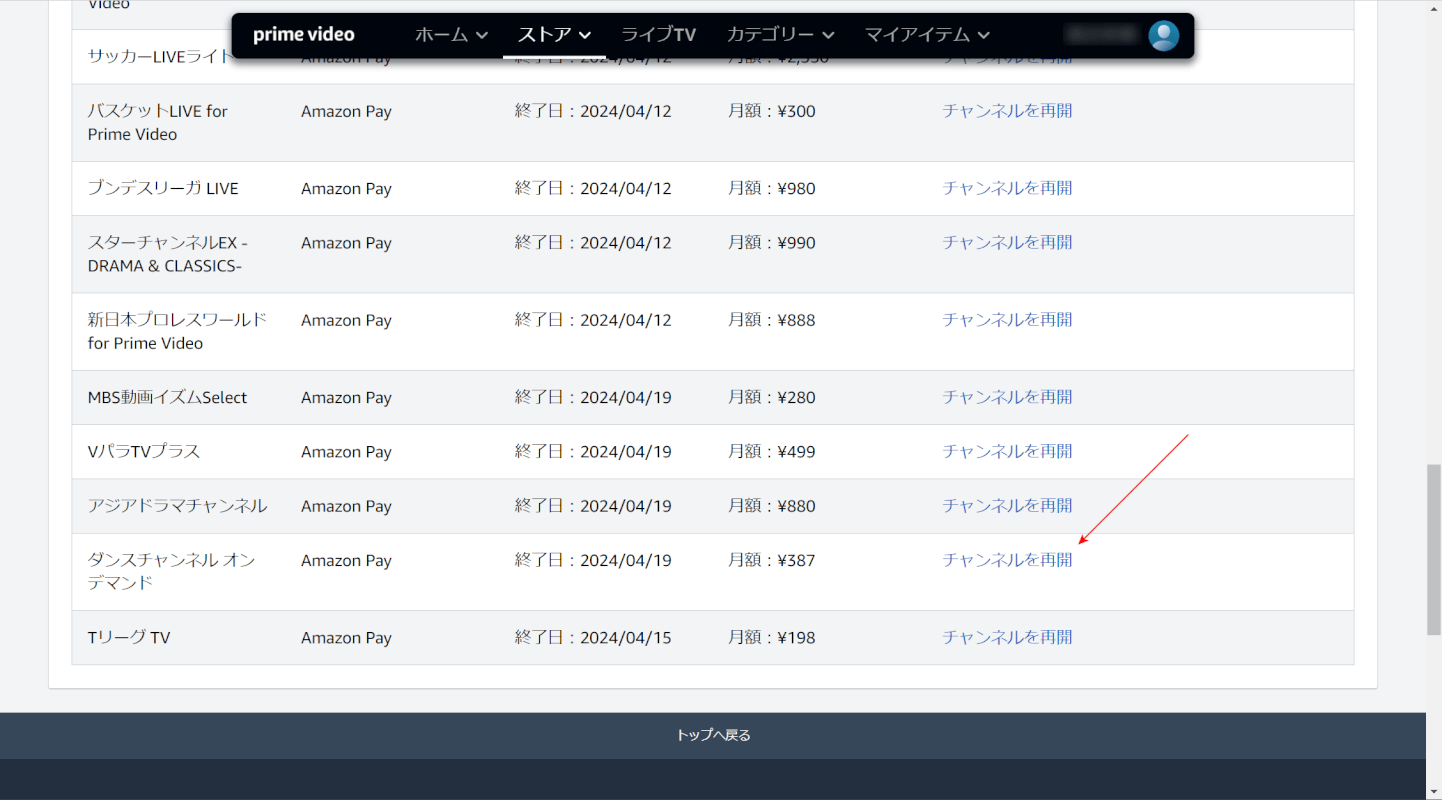Click end date in ダンスチャンネル row
This screenshot has height=800, width=1442.
point(593,560)
